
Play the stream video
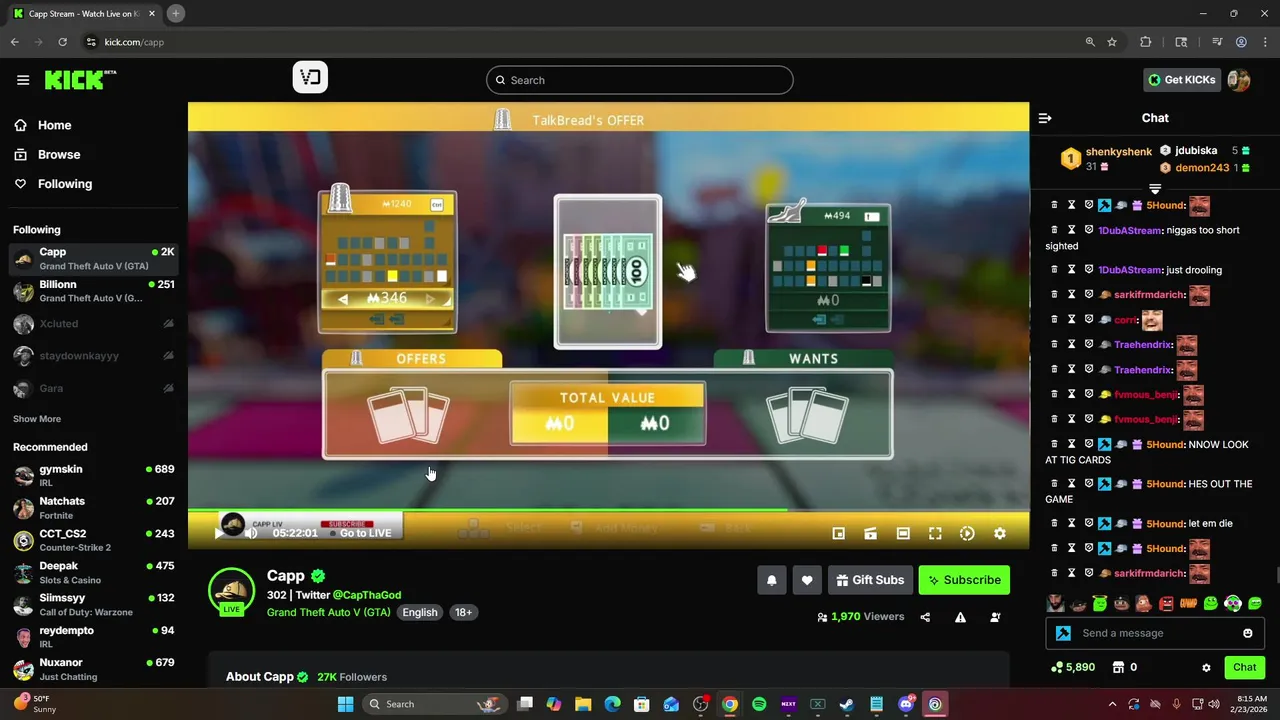click(219, 533)
